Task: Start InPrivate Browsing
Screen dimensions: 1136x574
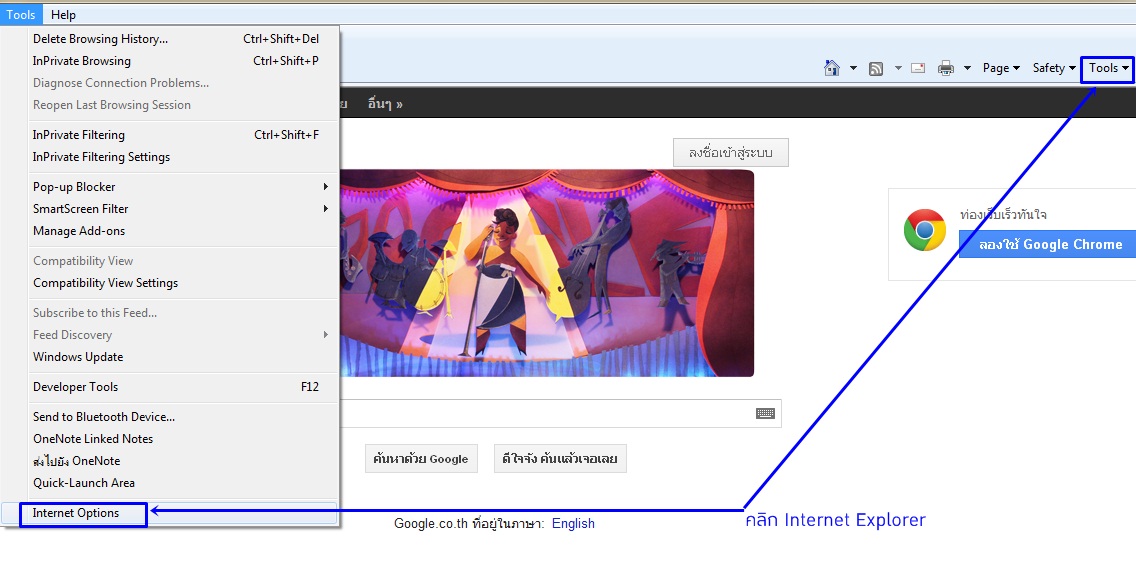Action: click(176, 61)
